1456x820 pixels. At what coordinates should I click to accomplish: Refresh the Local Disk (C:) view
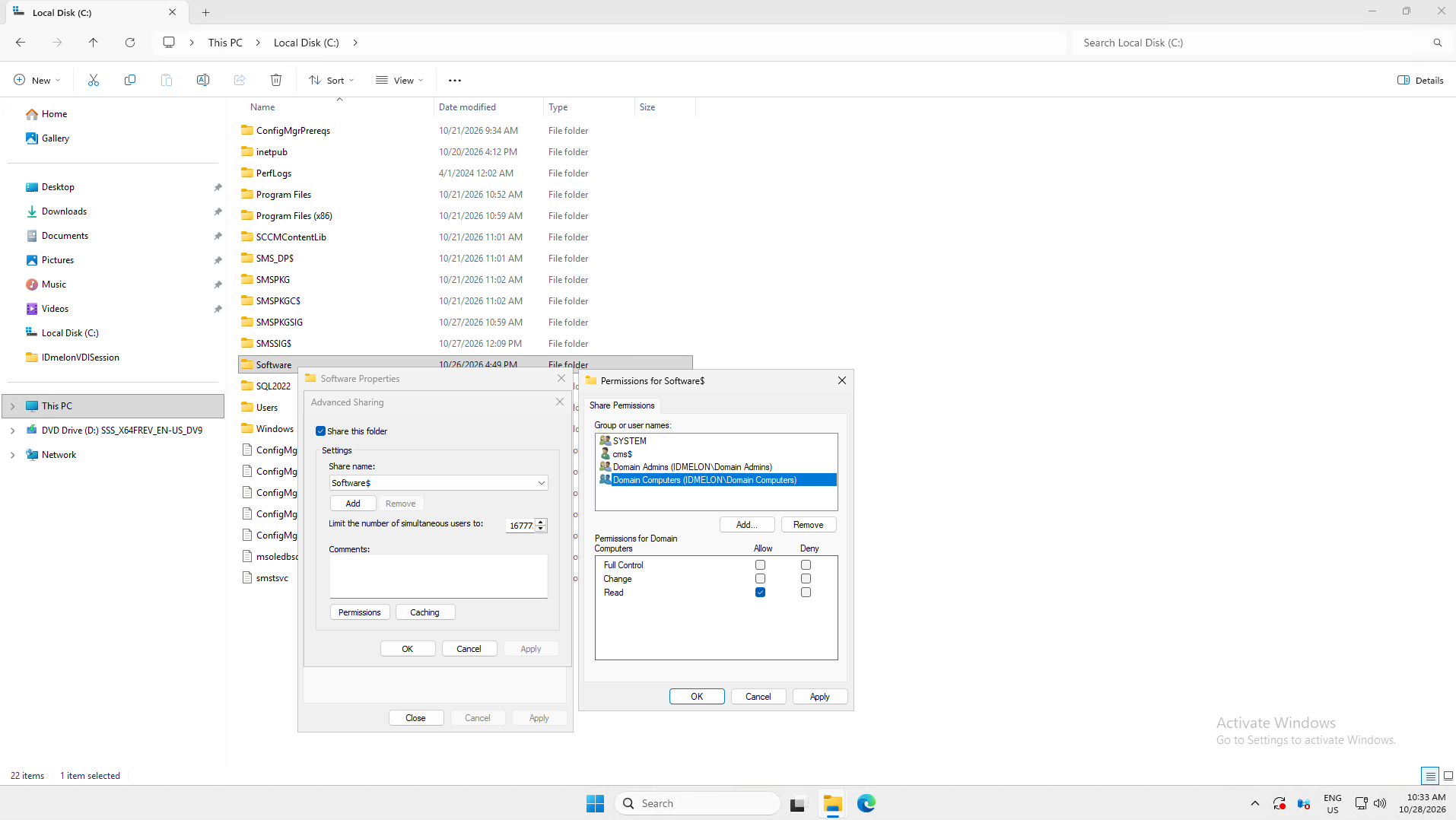point(130,43)
